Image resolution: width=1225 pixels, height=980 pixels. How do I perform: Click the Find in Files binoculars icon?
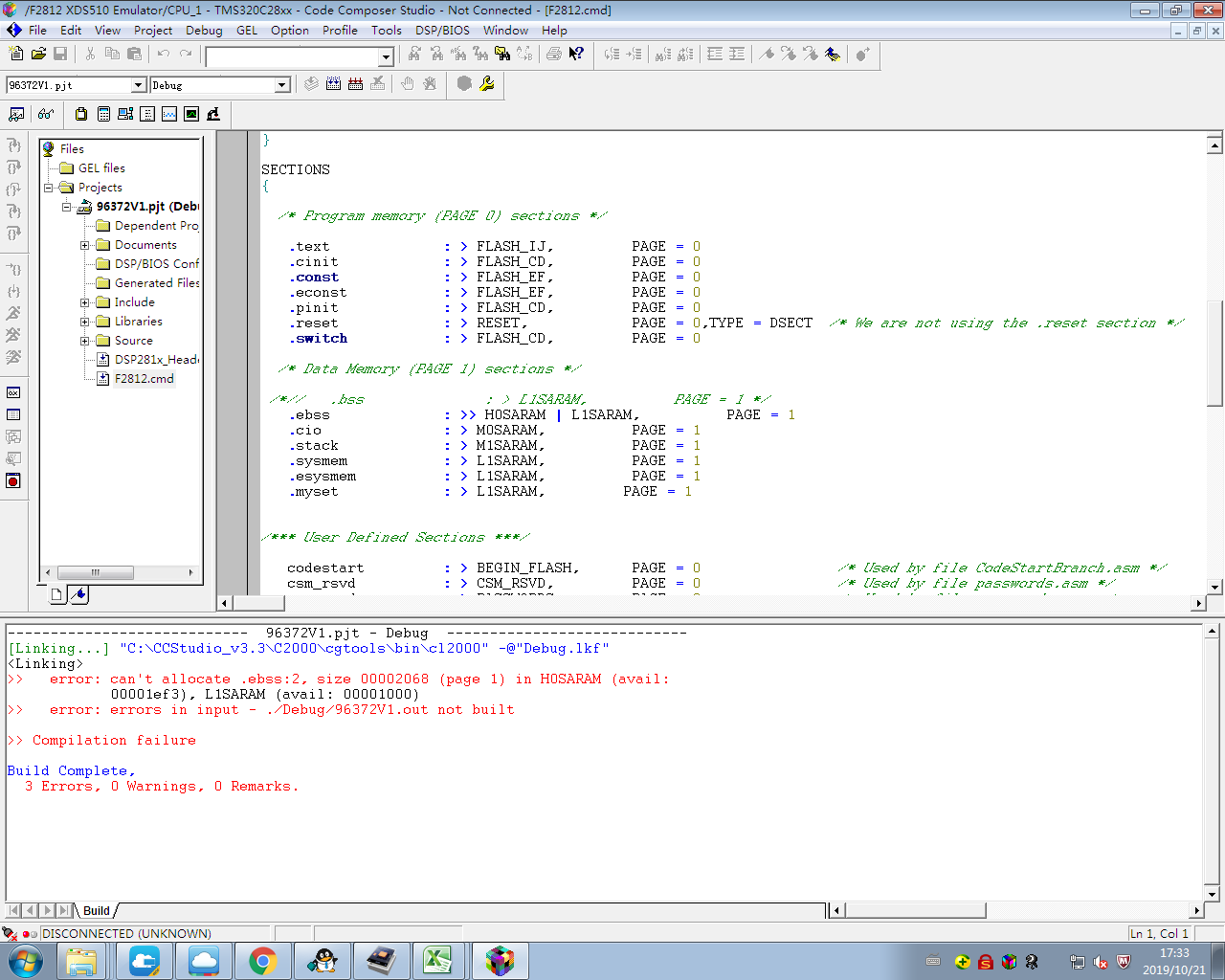click(502, 55)
